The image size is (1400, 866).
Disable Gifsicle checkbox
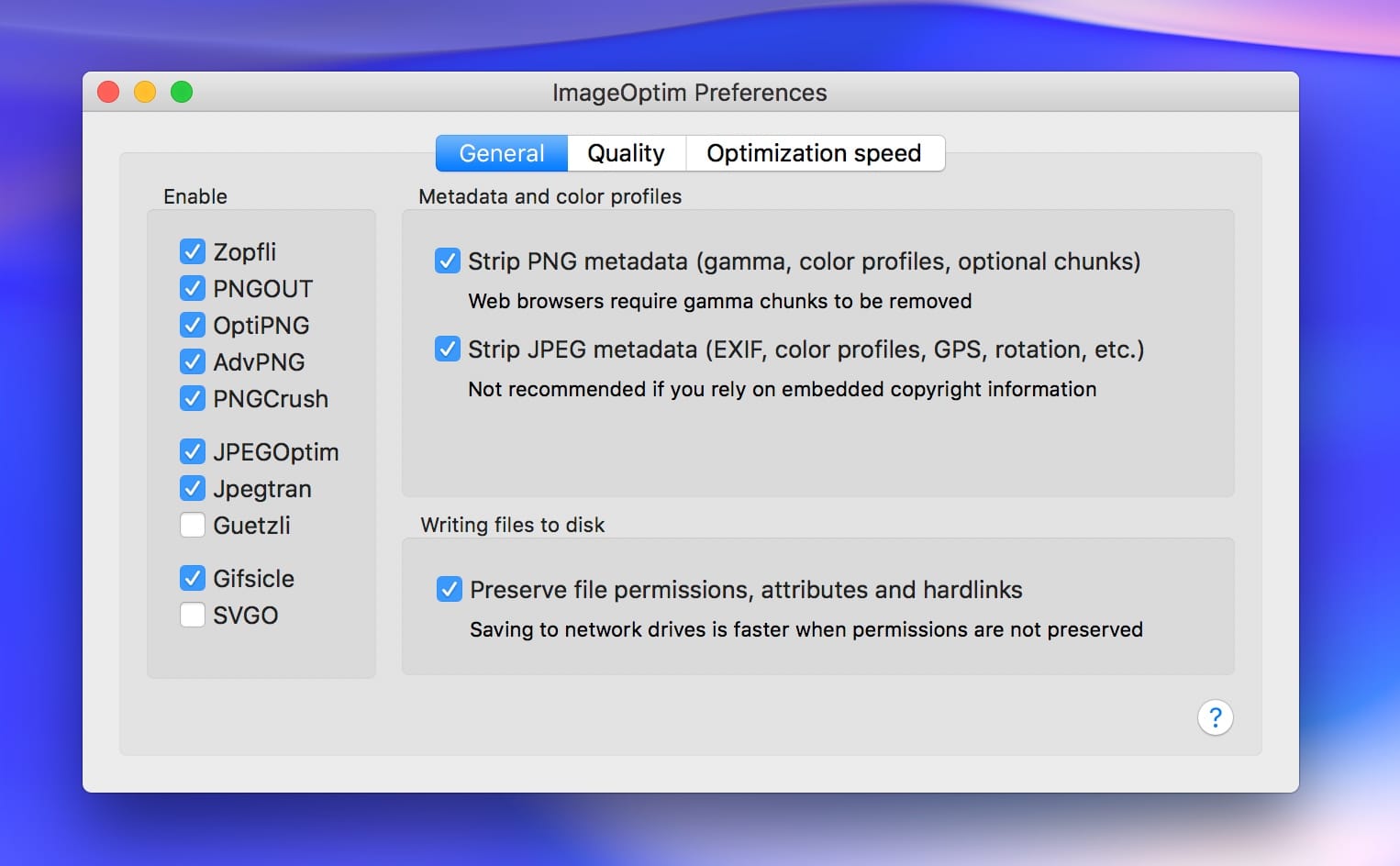[193, 578]
